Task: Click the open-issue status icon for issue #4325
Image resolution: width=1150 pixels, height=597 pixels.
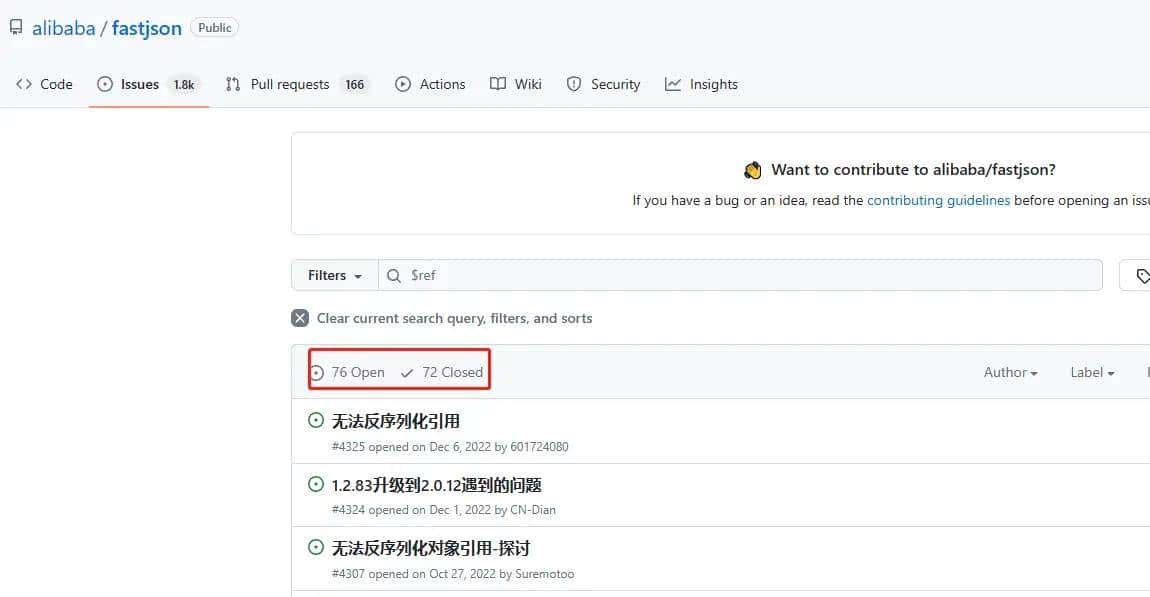Action: (316, 421)
